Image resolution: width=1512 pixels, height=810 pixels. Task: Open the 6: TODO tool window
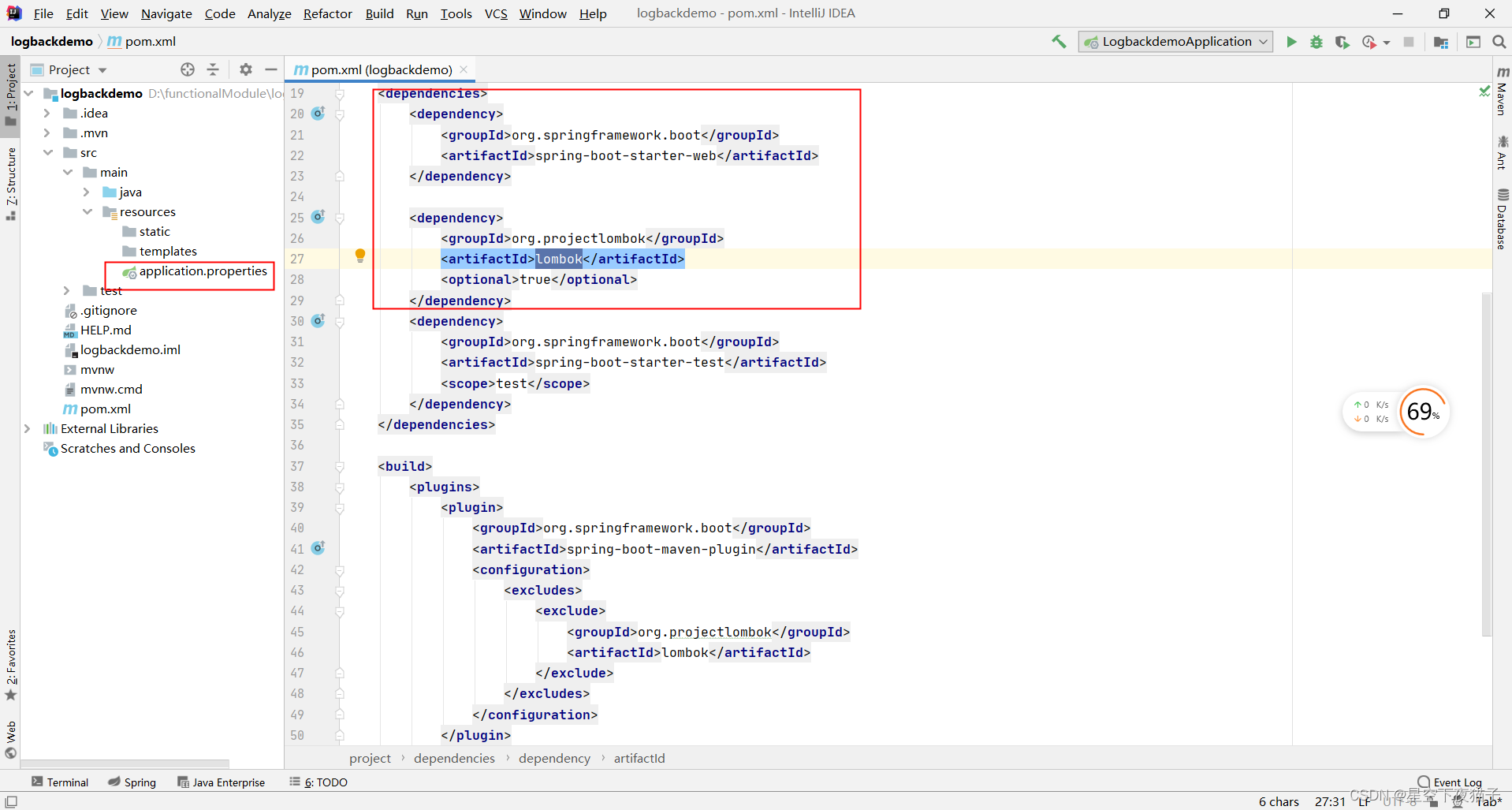coord(318,782)
